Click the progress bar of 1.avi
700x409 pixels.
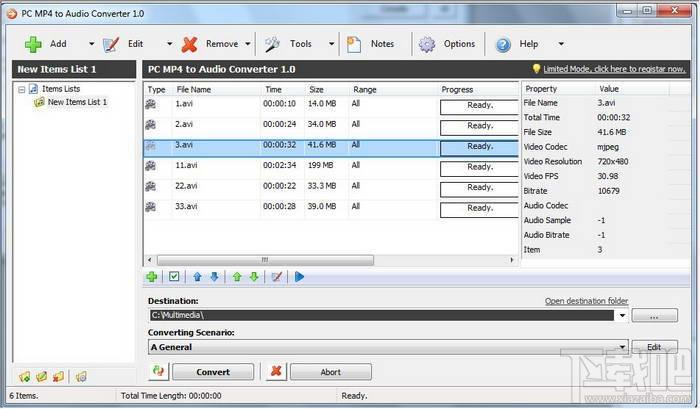coord(479,107)
